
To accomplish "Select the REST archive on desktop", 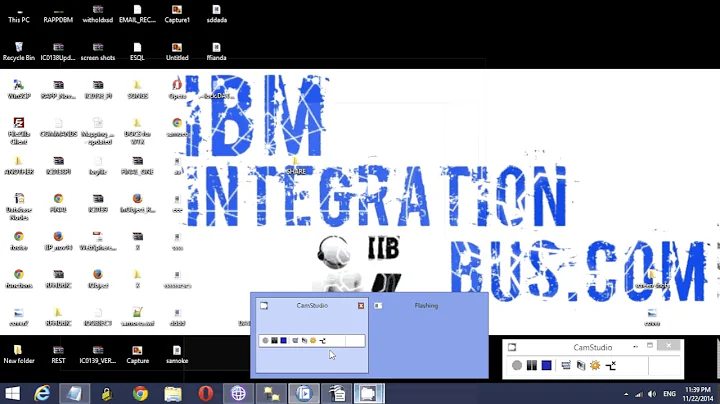I will 58,354.
